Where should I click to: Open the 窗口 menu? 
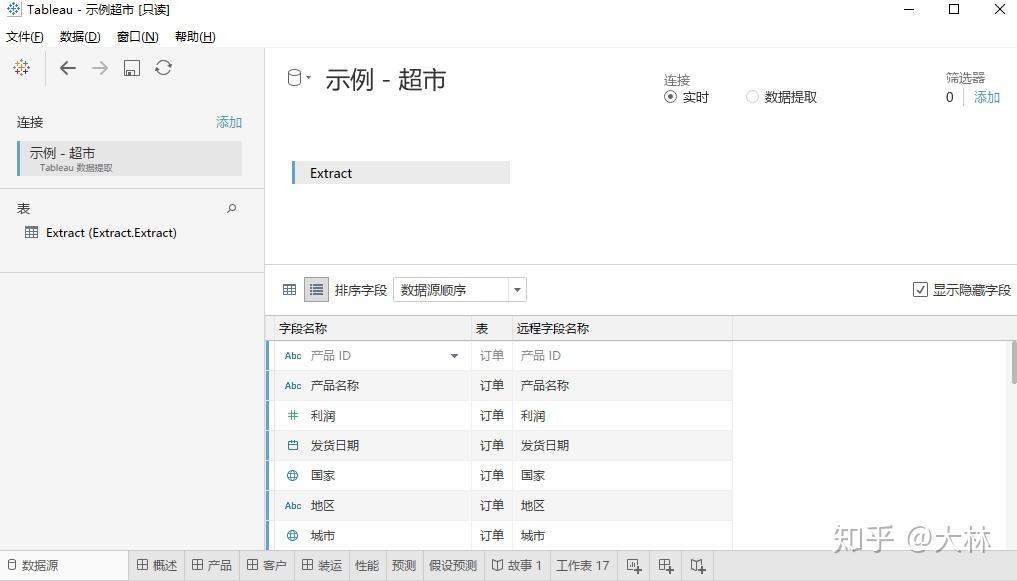[138, 37]
